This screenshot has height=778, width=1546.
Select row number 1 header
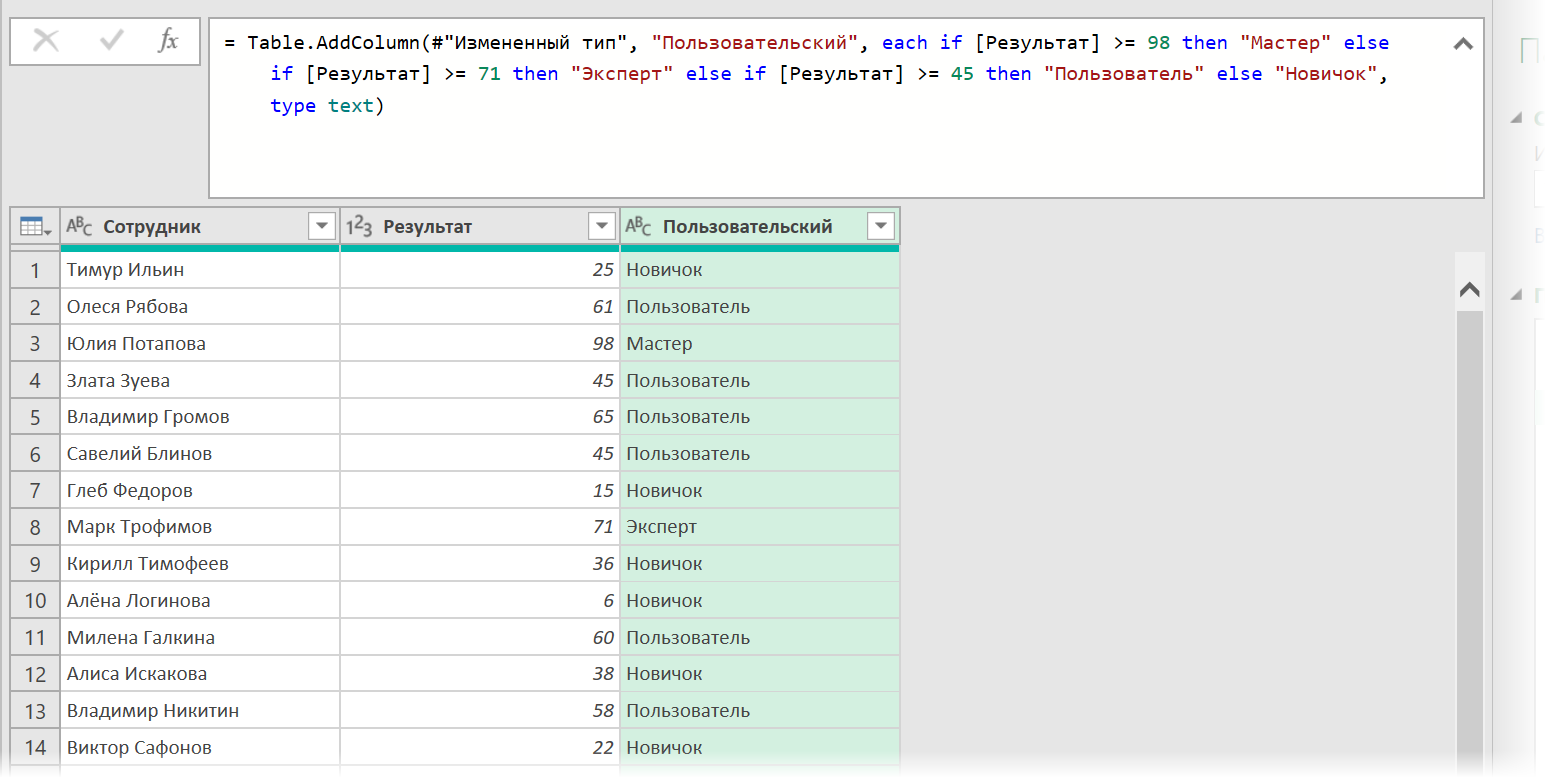[x=35, y=270]
